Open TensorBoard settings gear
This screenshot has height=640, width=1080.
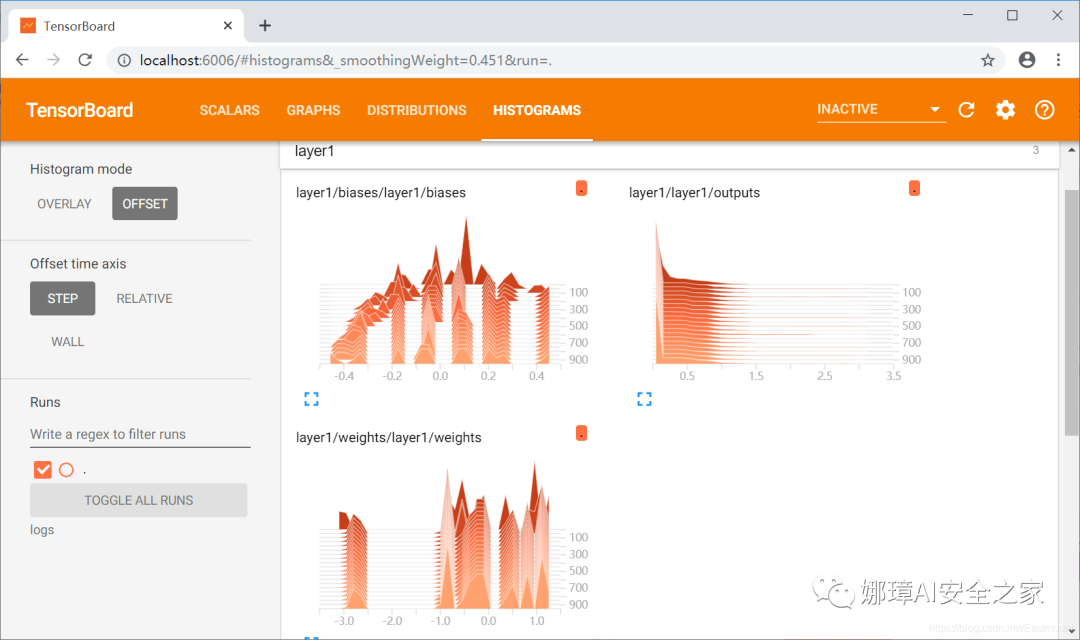[1005, 110]
